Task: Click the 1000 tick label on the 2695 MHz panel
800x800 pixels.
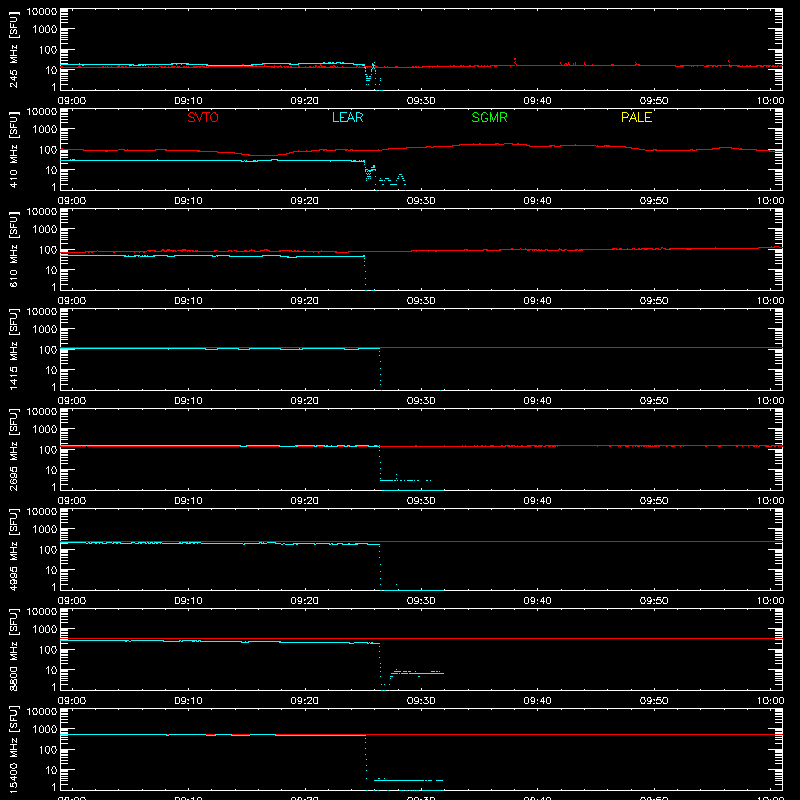Action: click(x=45, y=430)
